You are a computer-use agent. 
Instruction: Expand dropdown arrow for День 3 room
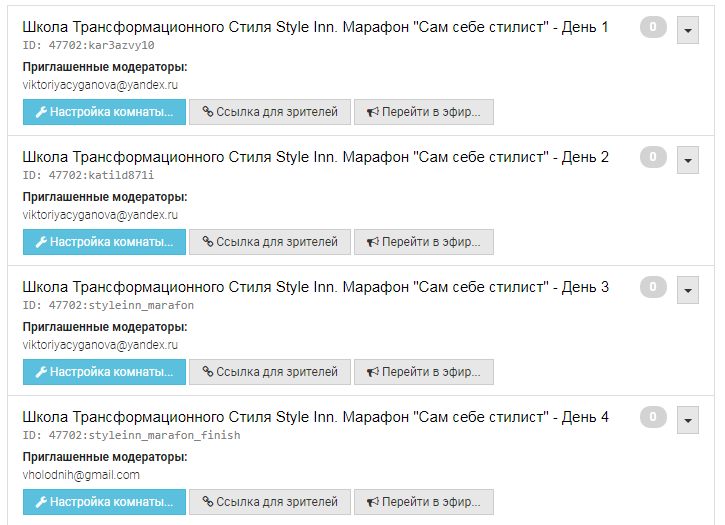[687, 290]
